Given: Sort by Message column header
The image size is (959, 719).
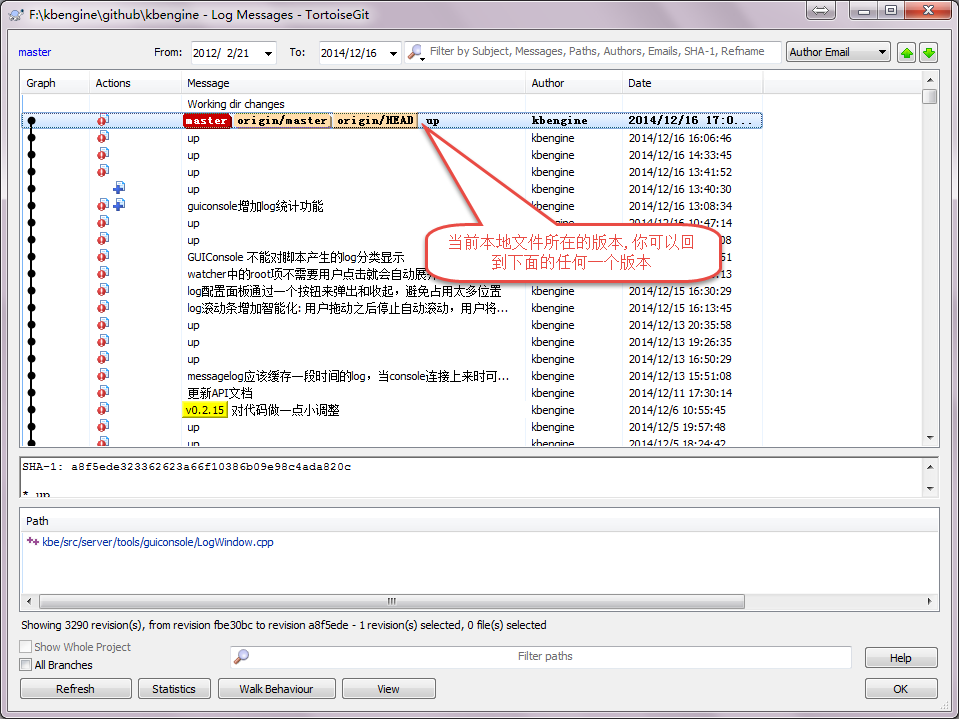Looking at the screenshot, I should 353,83.
